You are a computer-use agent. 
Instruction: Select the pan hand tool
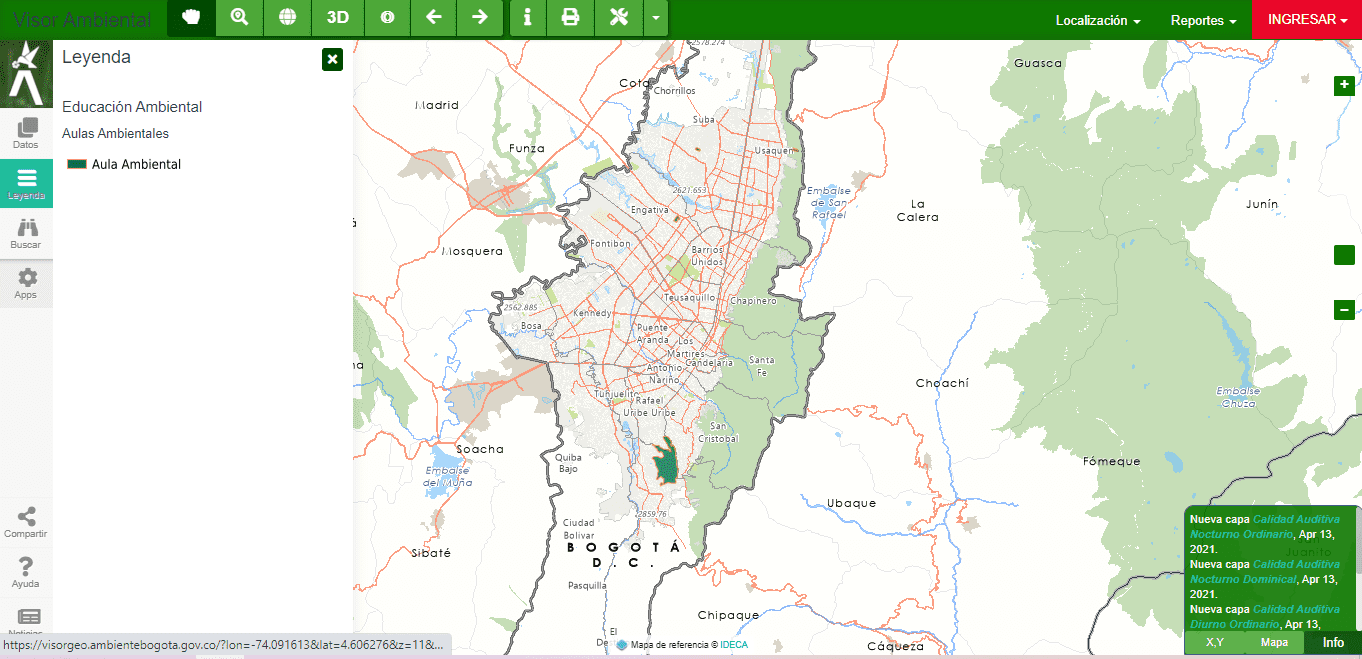click(191, 18)
